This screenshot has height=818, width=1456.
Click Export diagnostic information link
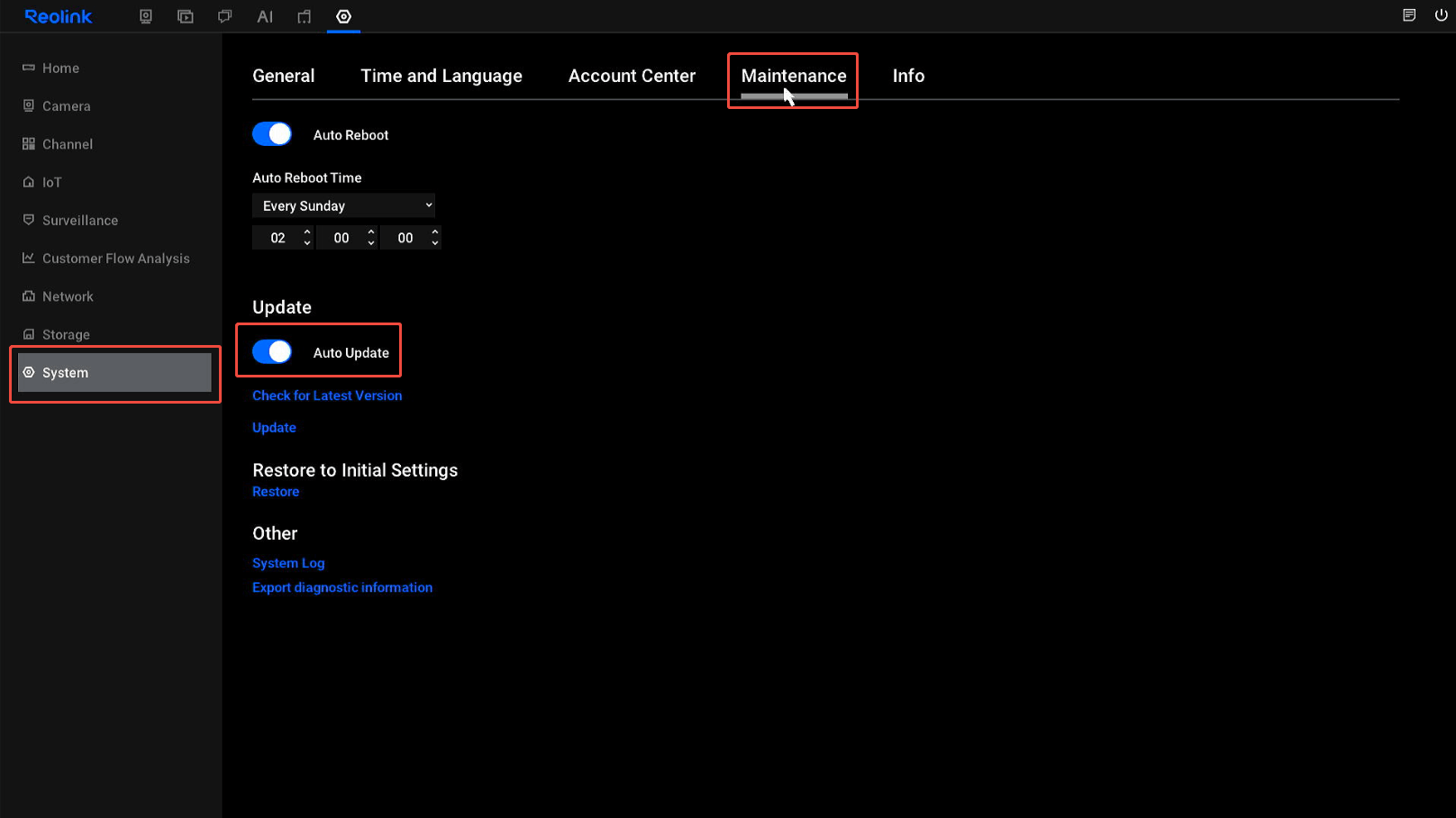click(342, 587)
